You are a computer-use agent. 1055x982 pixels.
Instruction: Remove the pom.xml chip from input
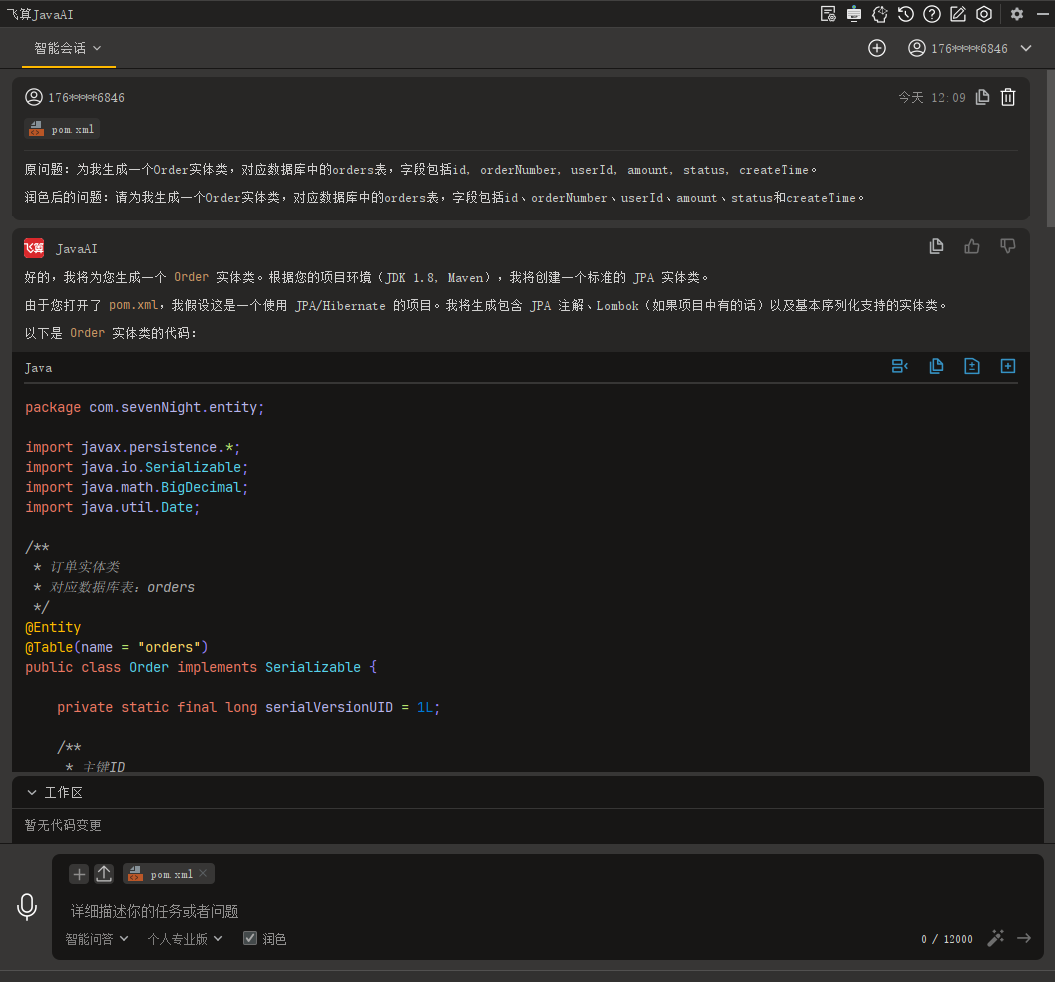(x=203, y=873)
